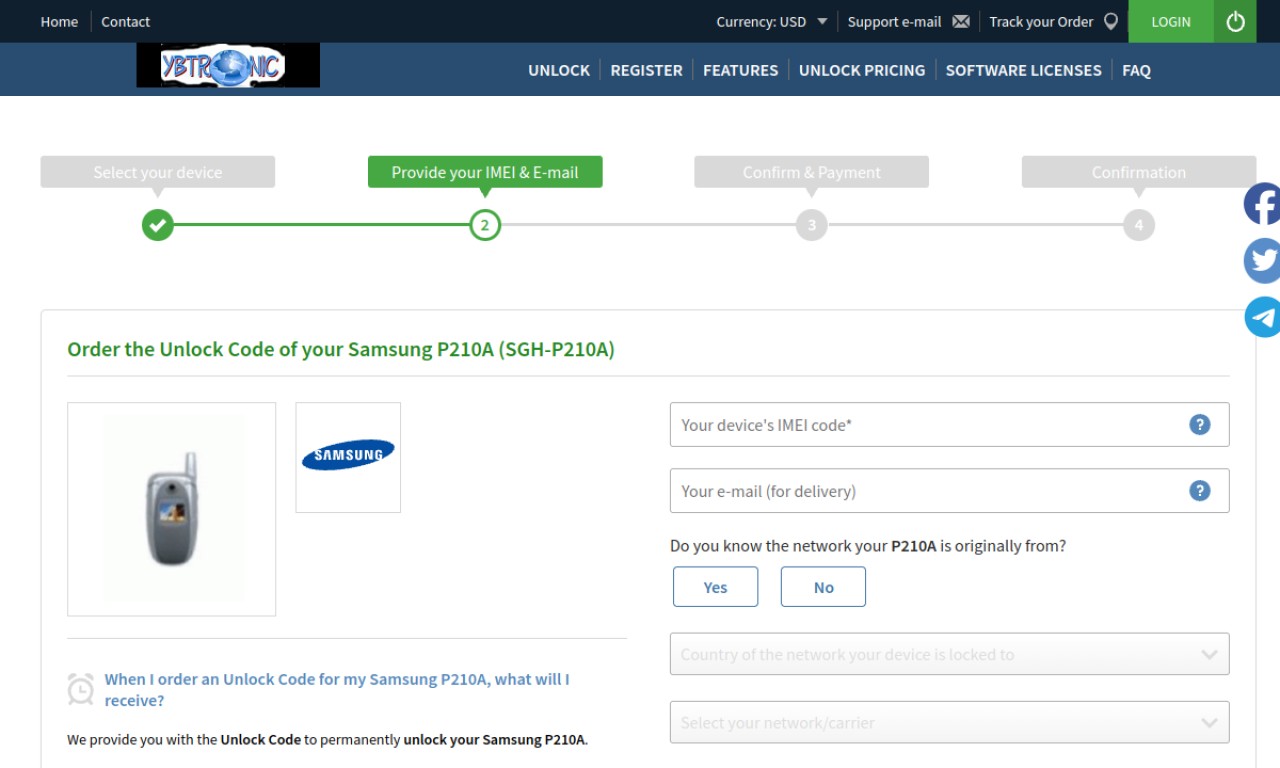This screenshot has width=1280, height=768.
Task: Open the UNLOCK menu item
Action: point(559,70)
